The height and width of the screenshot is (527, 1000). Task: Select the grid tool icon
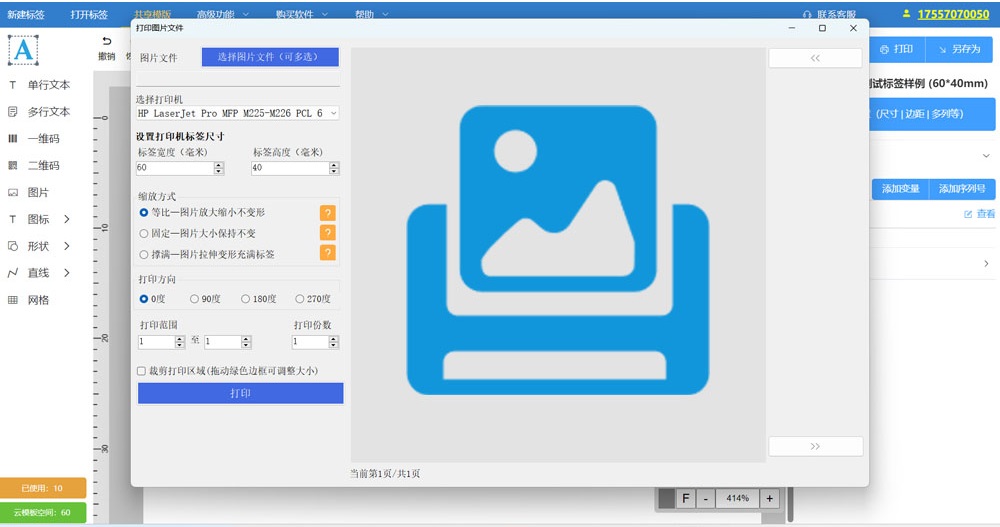click(x=13, y=300)
